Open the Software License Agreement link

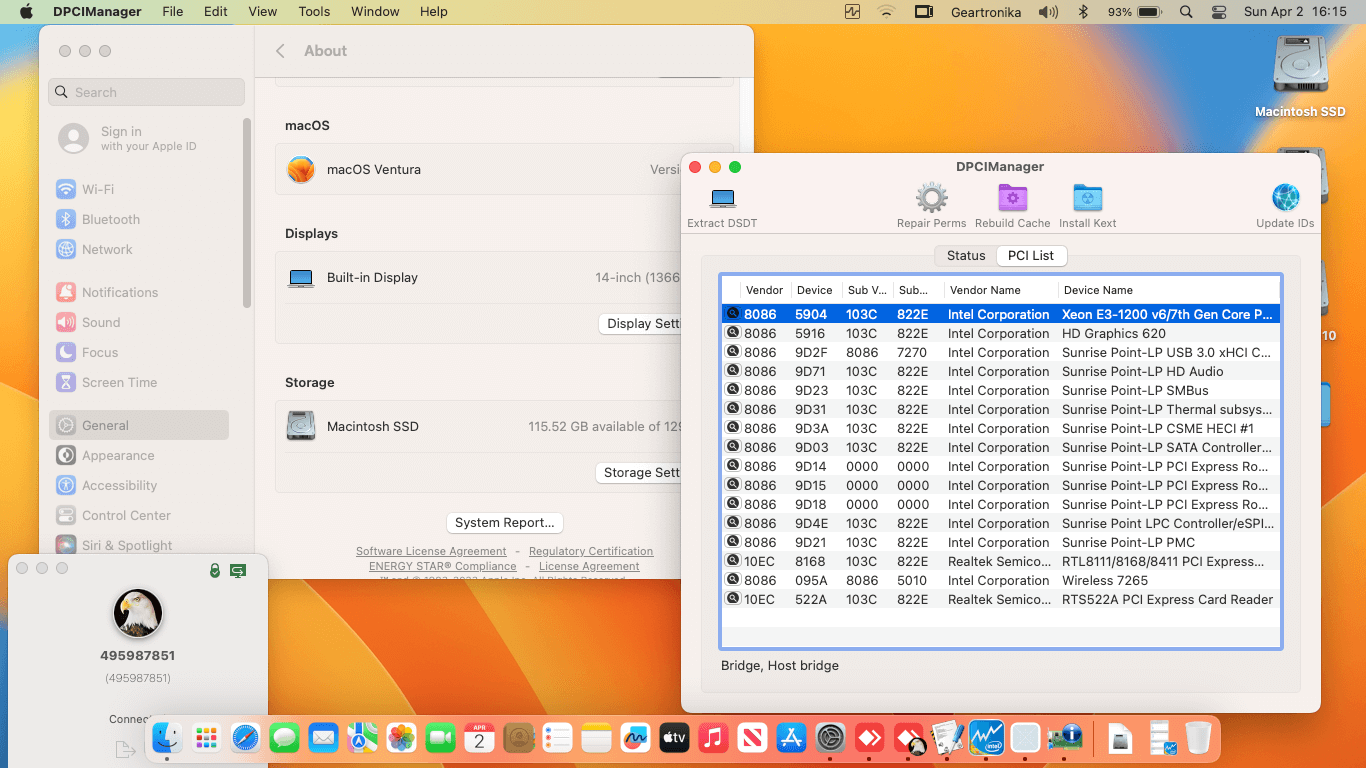pyautogui.click(x=431, y=551)
